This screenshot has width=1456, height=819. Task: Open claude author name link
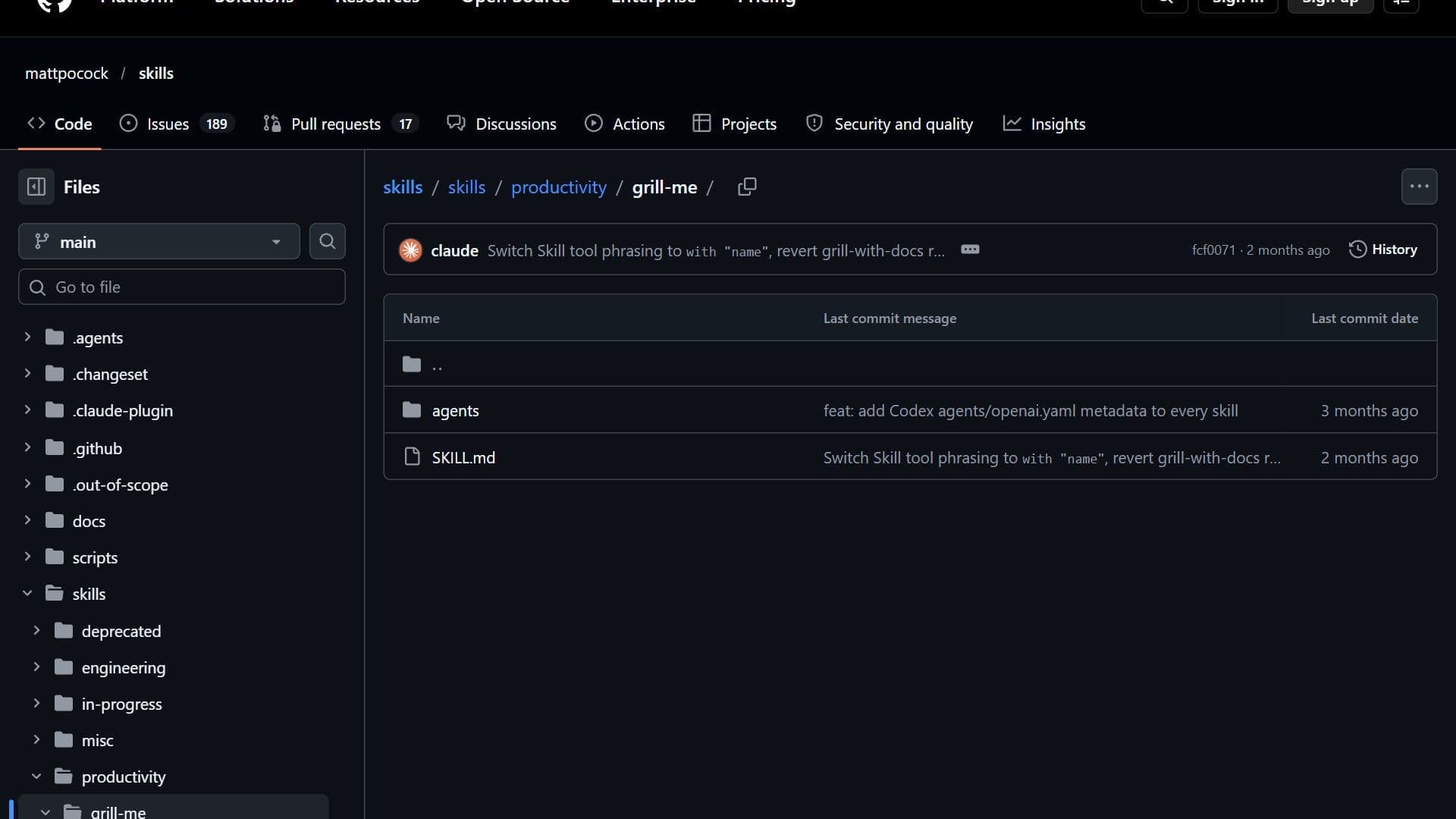click(x=454, y=250)
